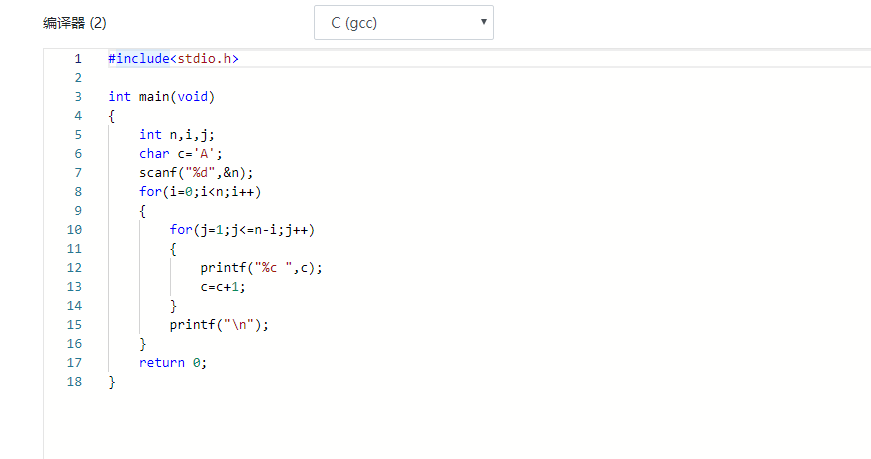Click the printf("\n"); line
871x459 pixels.
(219, 325)
